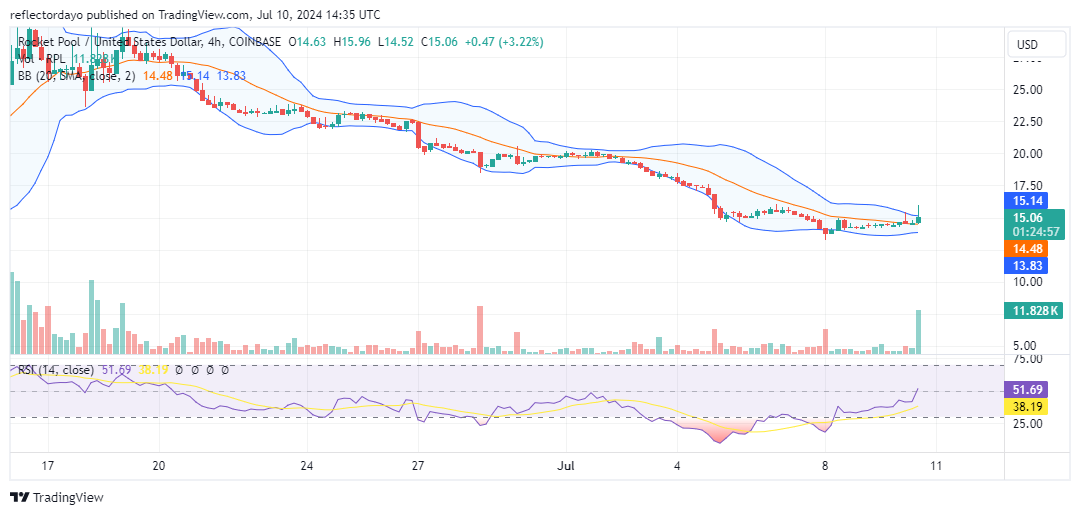Click the purple 51.69 value in RSI legend

coord(116,370)
